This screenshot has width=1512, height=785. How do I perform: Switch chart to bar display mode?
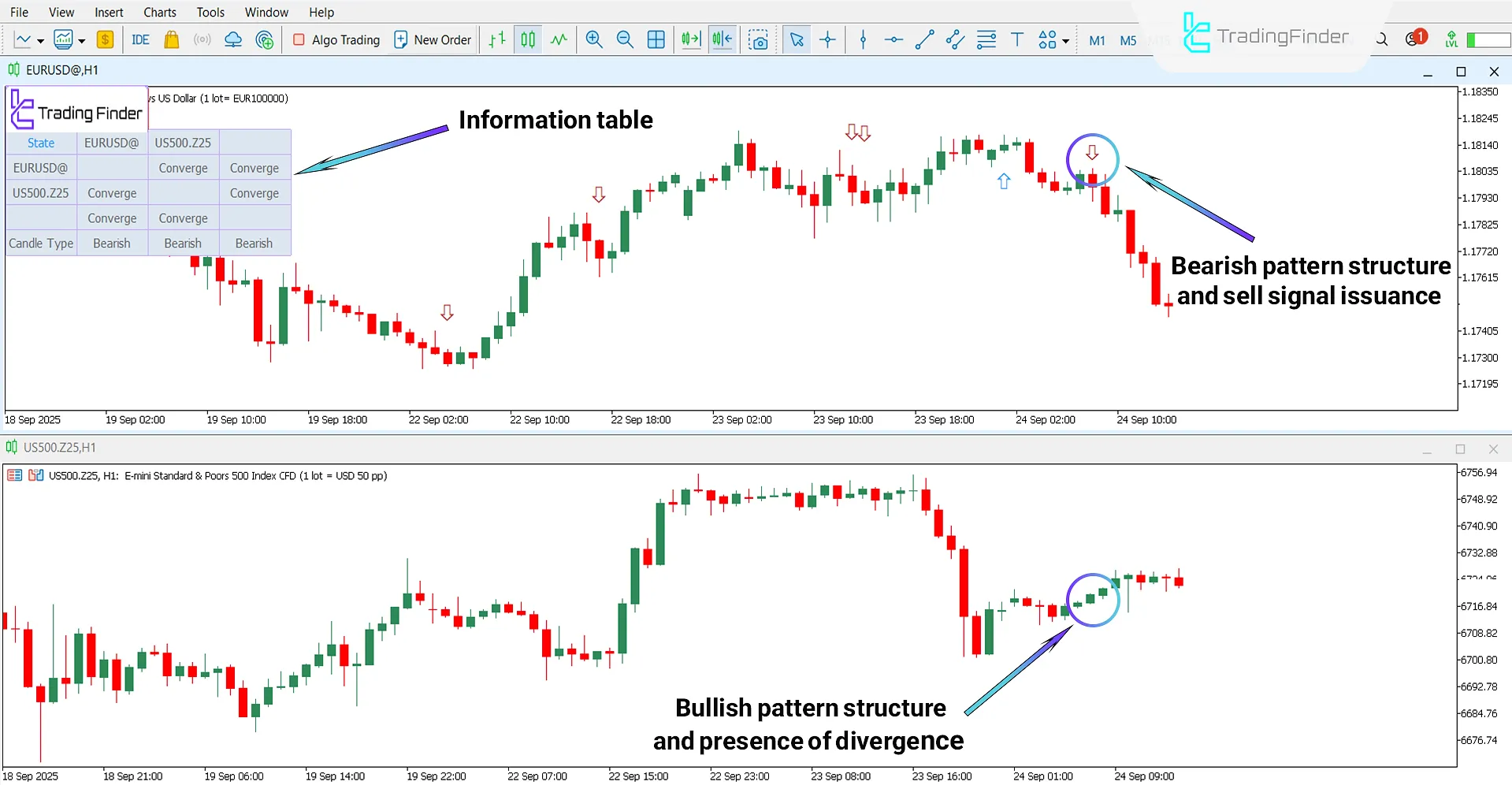coord(496,39)
